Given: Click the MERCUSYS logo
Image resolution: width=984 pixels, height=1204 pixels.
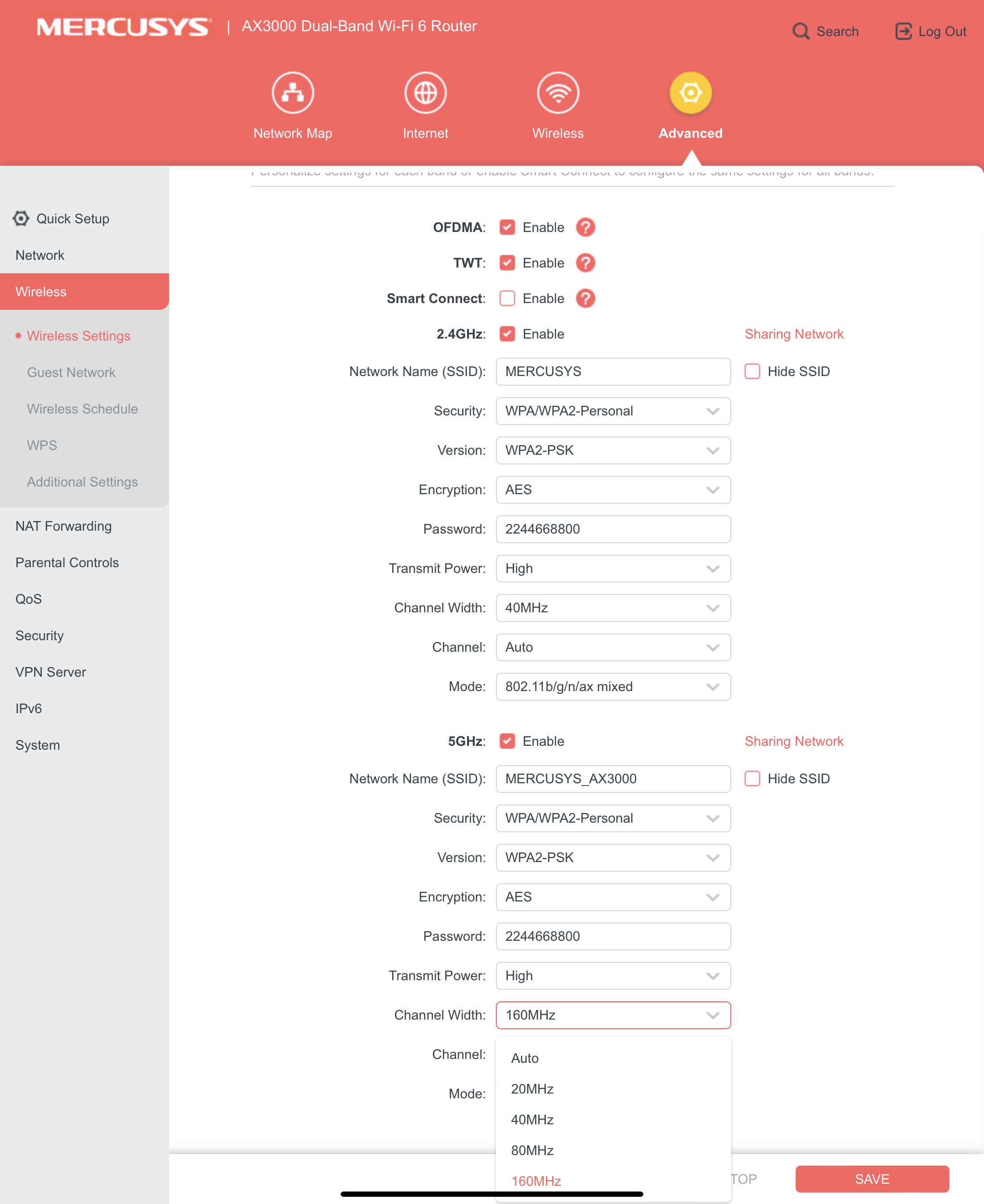Looking at the screenshot, I should (123, 26).
